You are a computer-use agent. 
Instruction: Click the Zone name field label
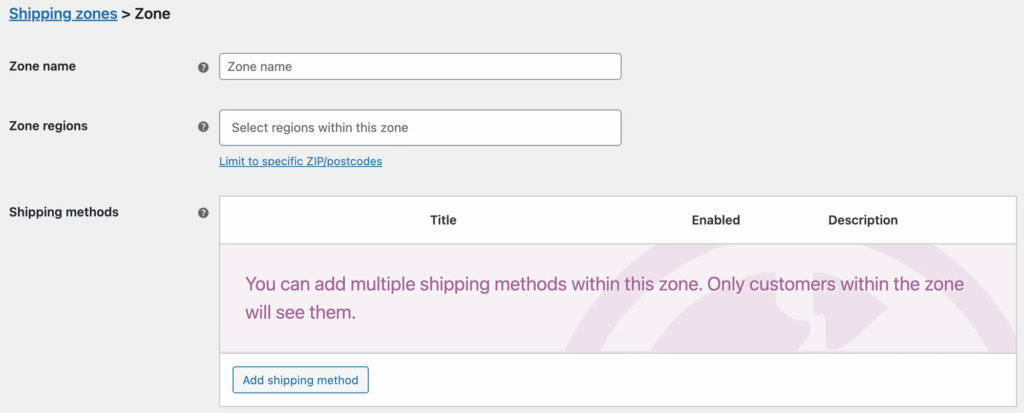42,66
